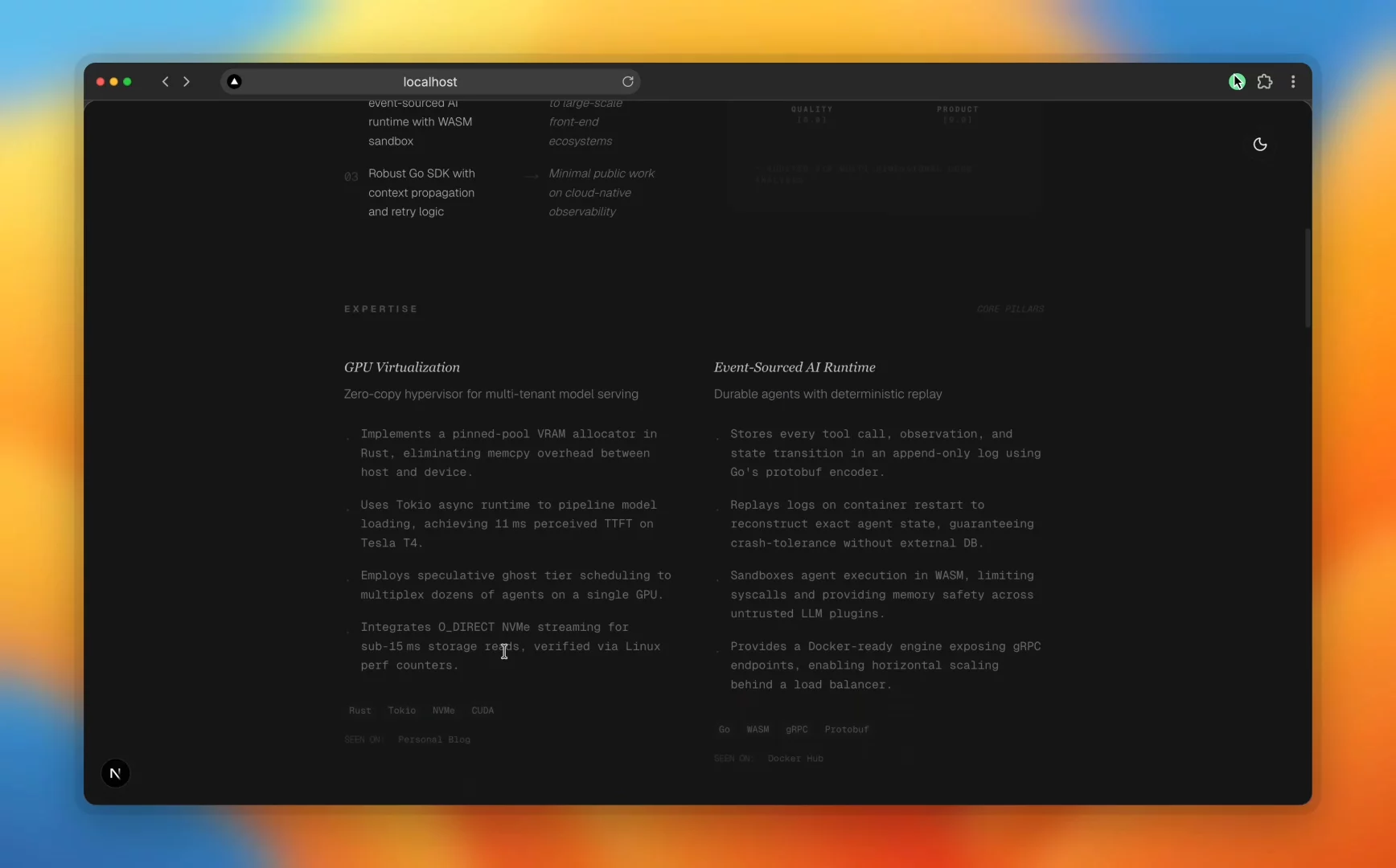1396x868 pixels.
Task: Click the Tokio async runtime bullet
Action: click(509, 524)
